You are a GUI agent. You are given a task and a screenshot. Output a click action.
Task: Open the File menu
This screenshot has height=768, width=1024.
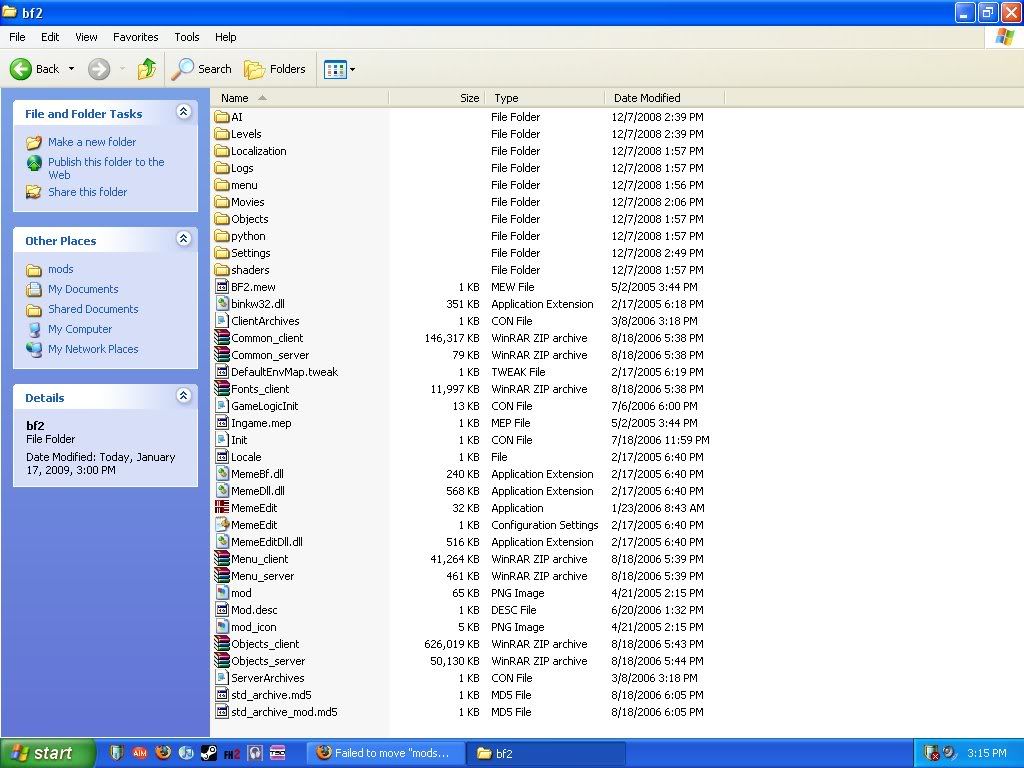(x=17, y=37)
